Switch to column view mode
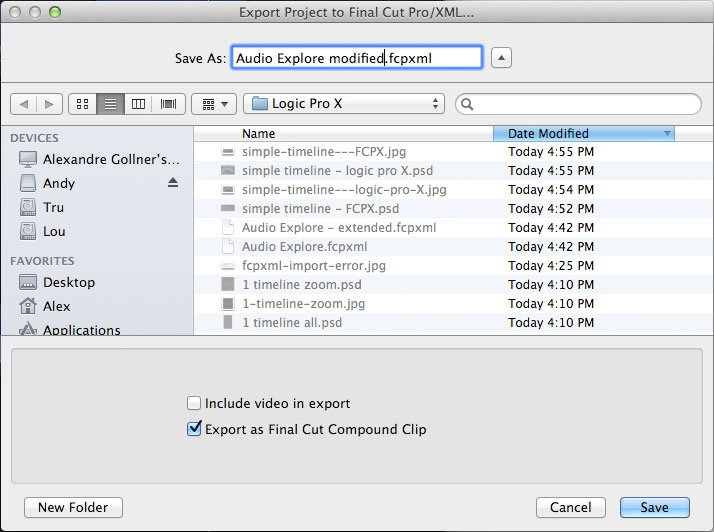The height and width of the screenshot is (532, 714). click(139, 104)
